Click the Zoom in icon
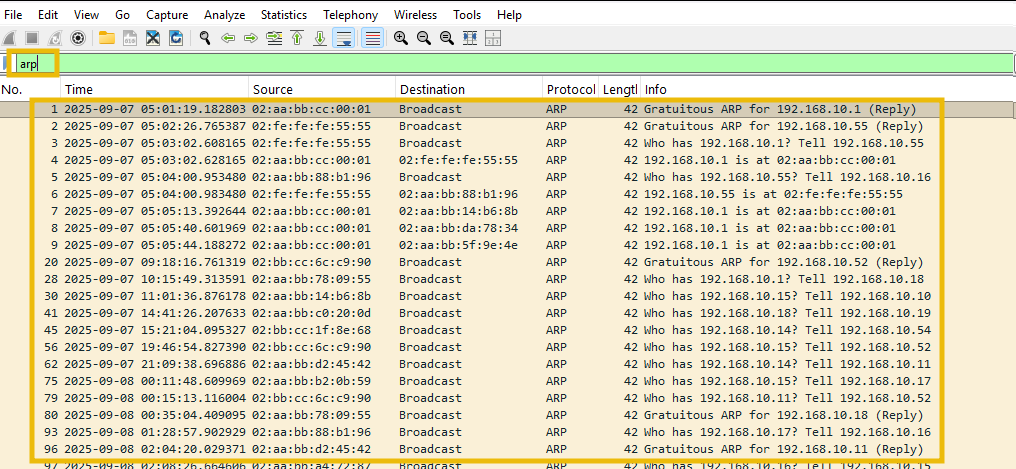Screen dimensions: 1016x469 pyautogui.click(x=400, y=38)
